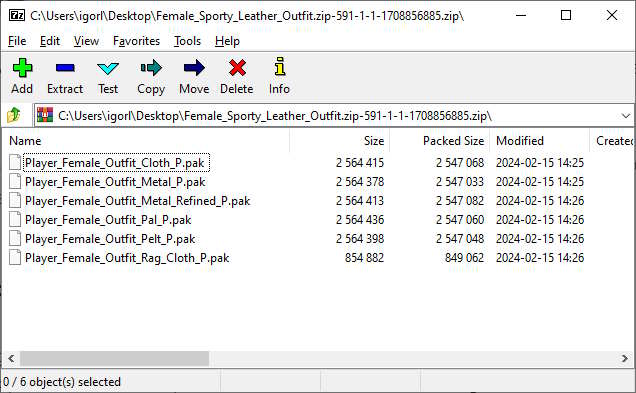Select file icon of Player_Female_Outfit_Metal_Refined_P.pak
636x393 pixels.
(x=15, y=200)
